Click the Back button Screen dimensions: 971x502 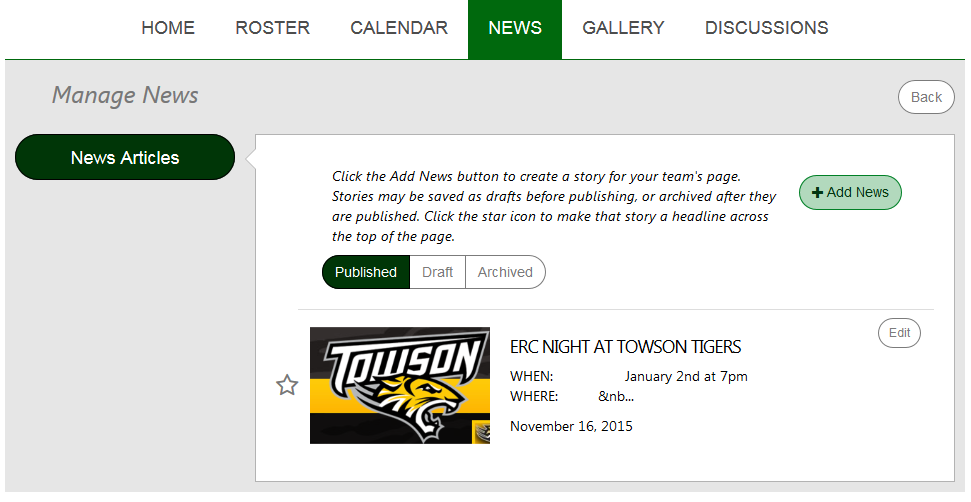[x=926, y=97]
